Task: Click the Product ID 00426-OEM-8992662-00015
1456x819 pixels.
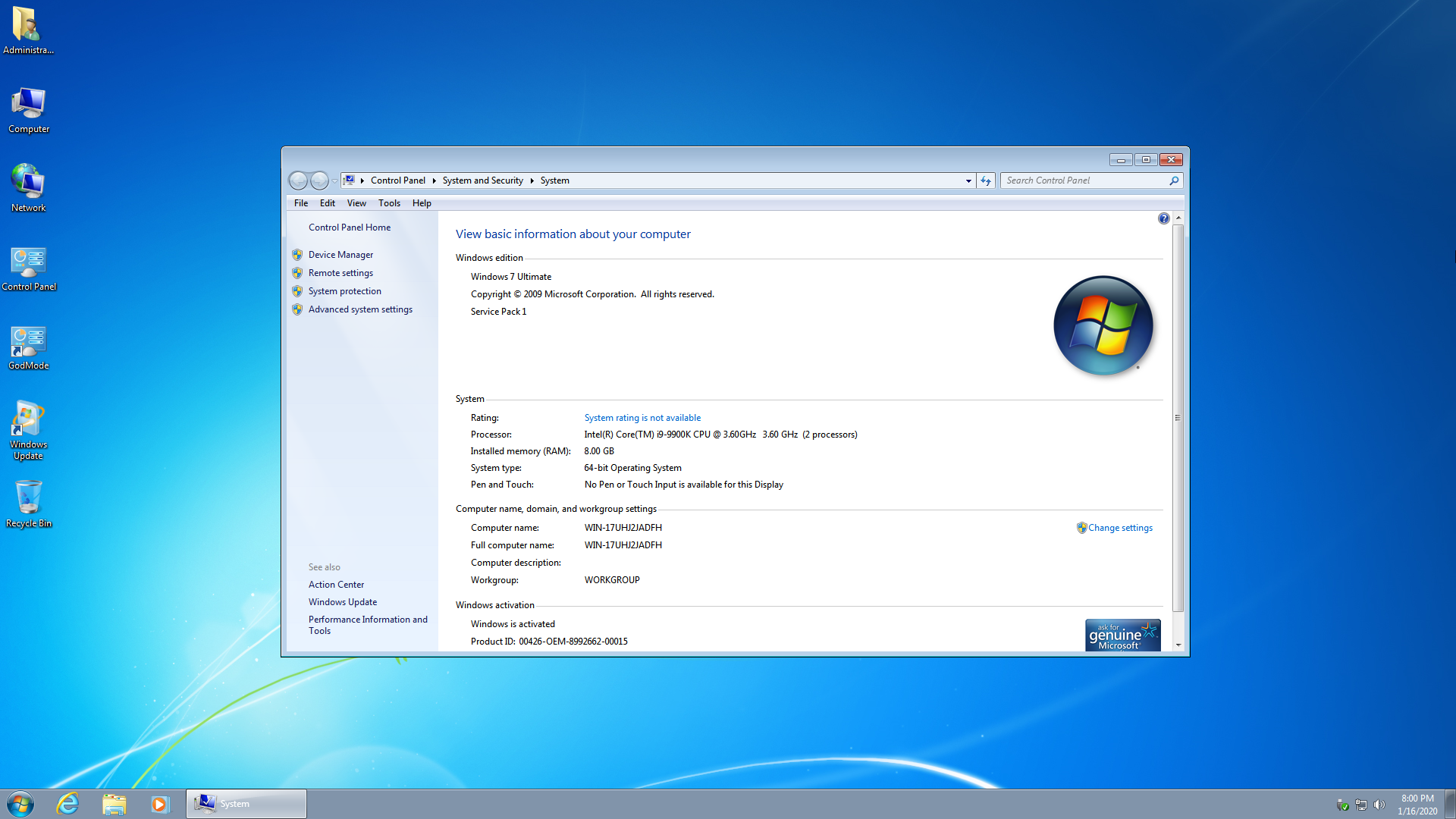Action: tap(549, 642)
